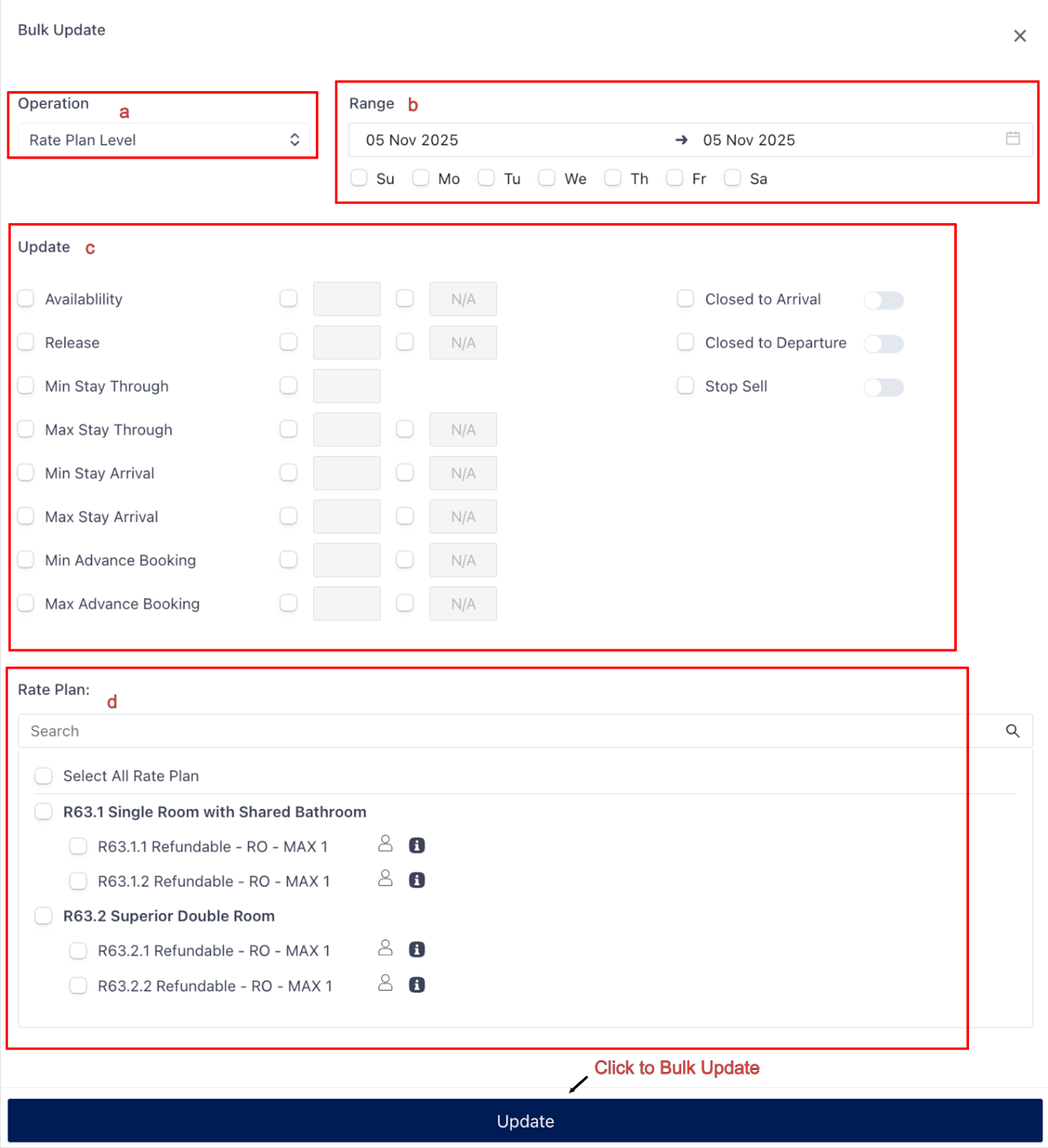Click person icon for R63.2.2 Refundable rate
Screen dimensions: 1048x1148
pos(385,984)
